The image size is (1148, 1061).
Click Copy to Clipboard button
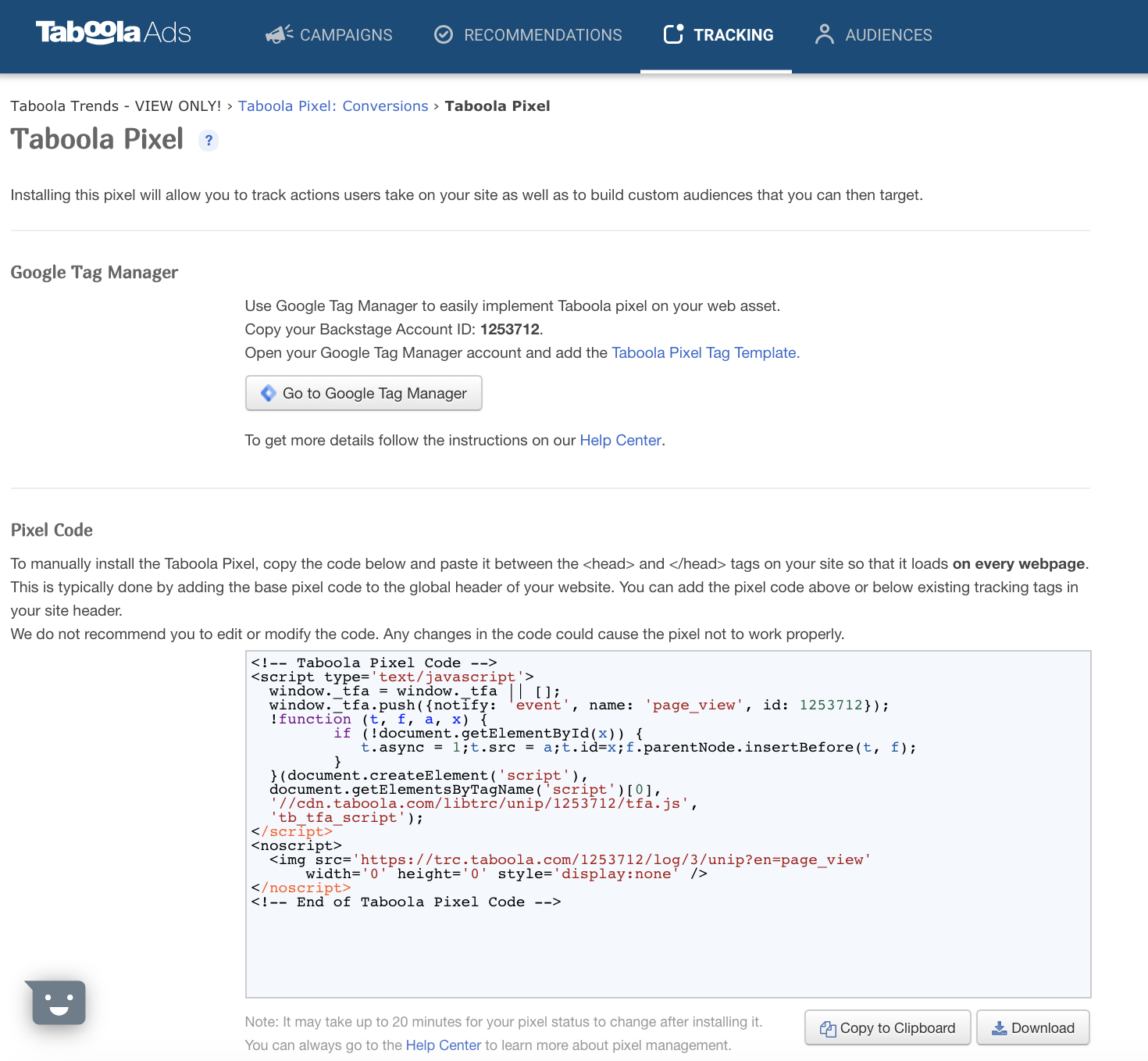[x=888, y=1028]
